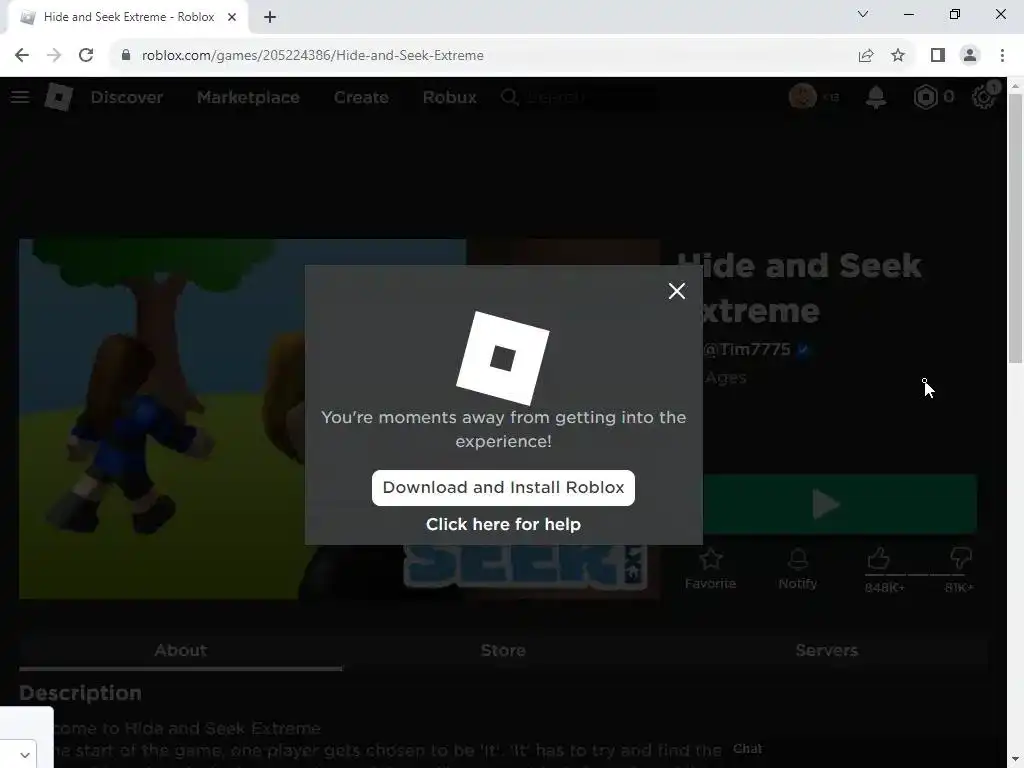The image size is (1024, 768).
Task: Share this page icon
Action: click(866, 56)
